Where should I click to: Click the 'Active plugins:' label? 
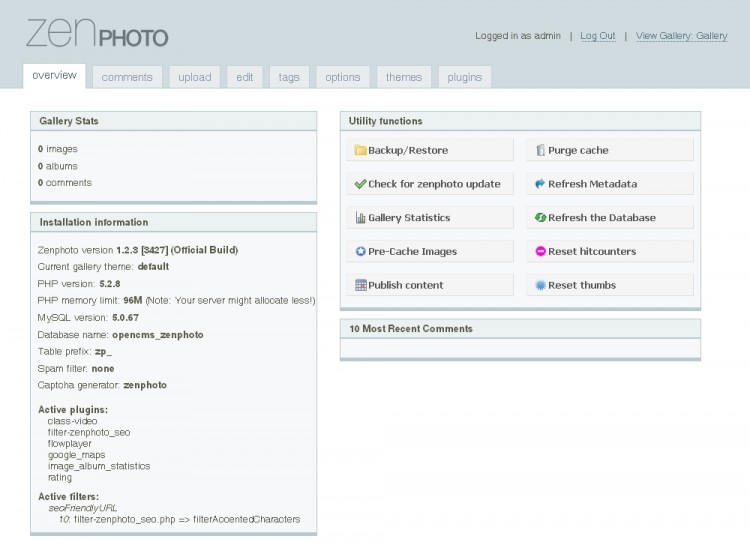coord(73,409)
